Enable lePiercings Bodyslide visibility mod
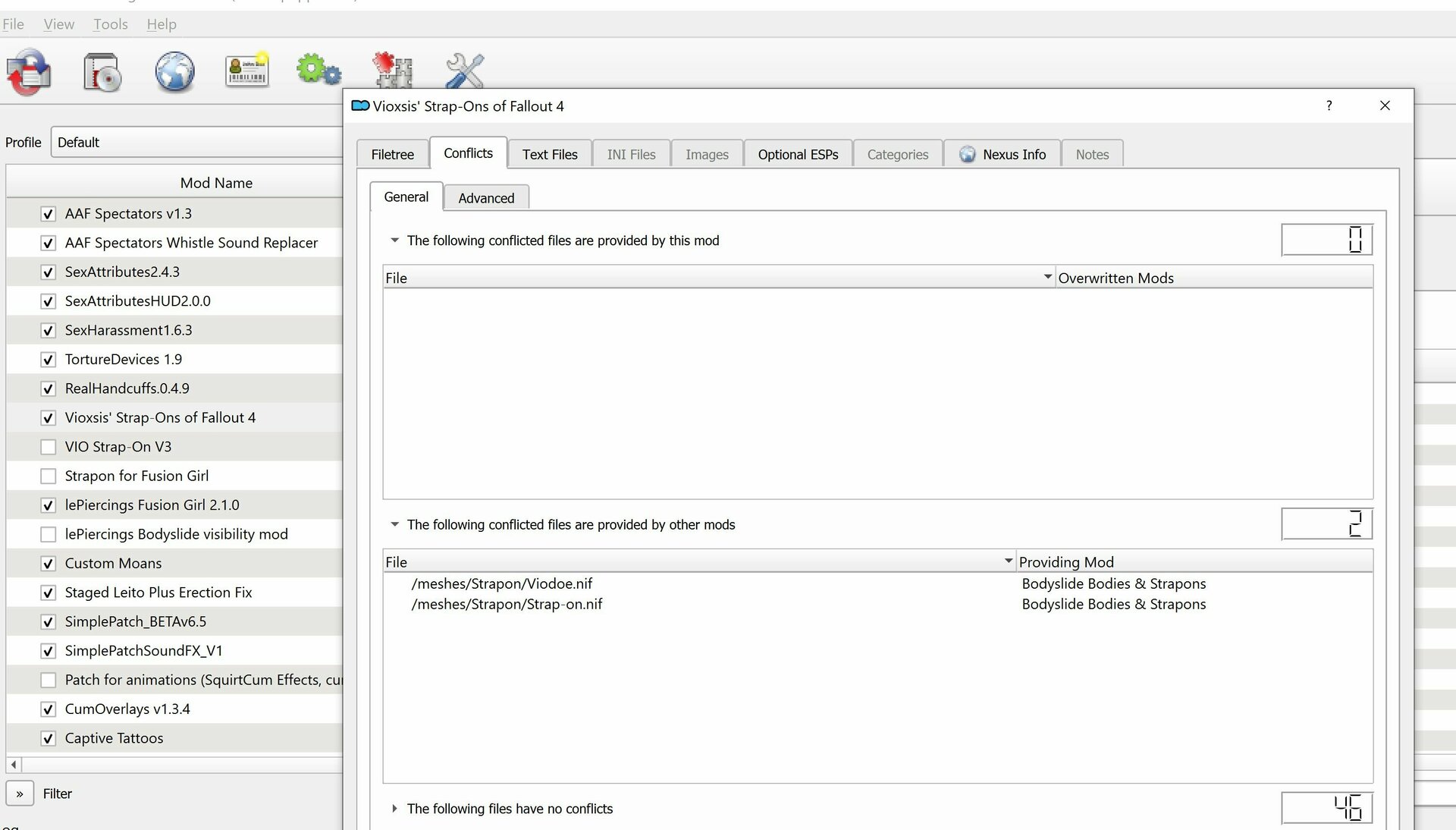This screenshot has width=1456, height=830. tap(48, 534)
